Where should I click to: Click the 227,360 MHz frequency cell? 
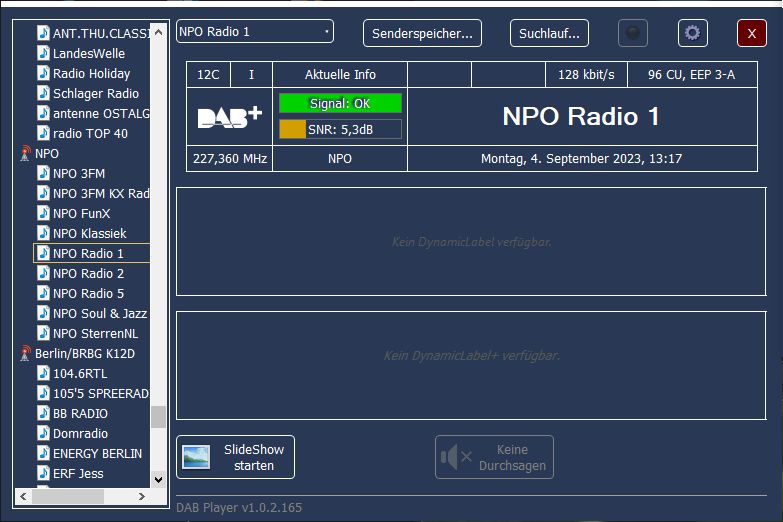tap(230, 158)
